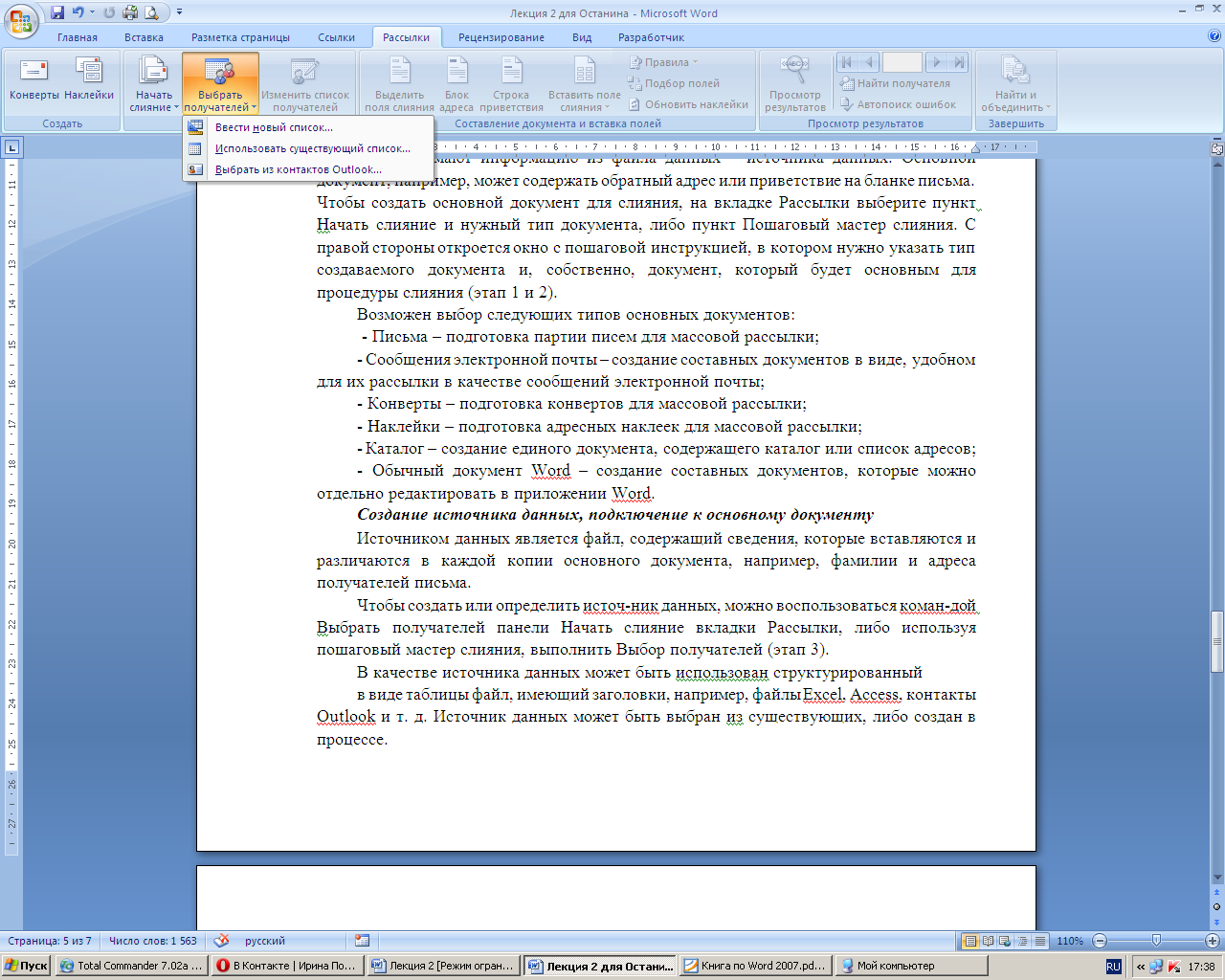Screen dimensions: 1225x980
Task: Open the Наклейки (Labels) tool
Action: (x=89, y=78)
